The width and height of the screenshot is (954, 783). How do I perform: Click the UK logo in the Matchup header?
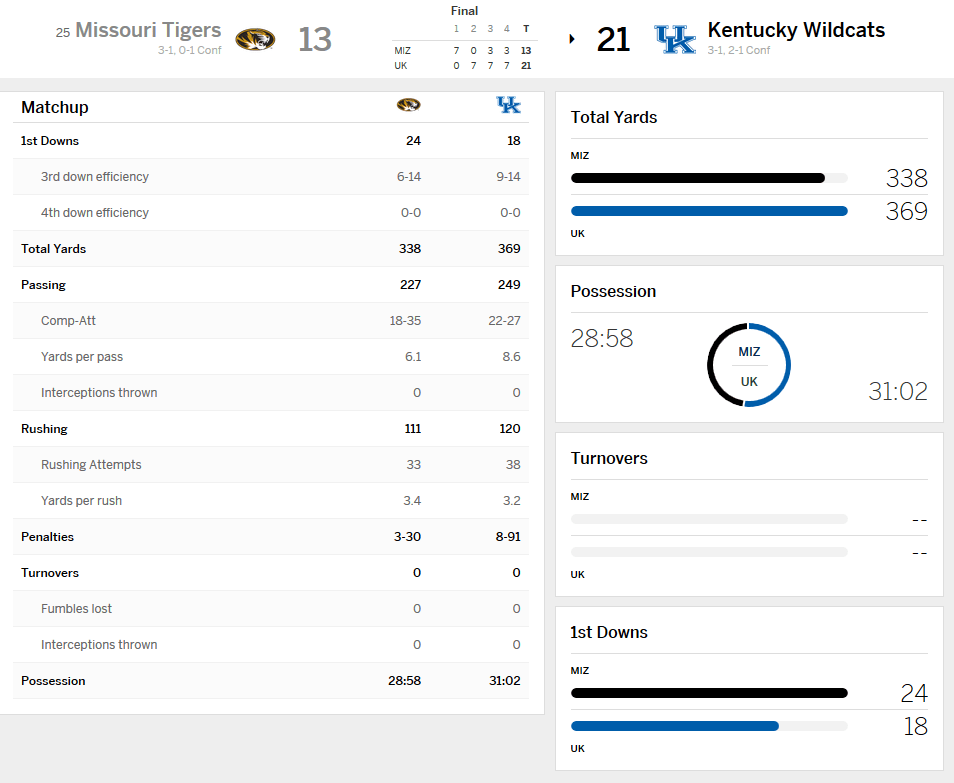(x=509, y=104)
